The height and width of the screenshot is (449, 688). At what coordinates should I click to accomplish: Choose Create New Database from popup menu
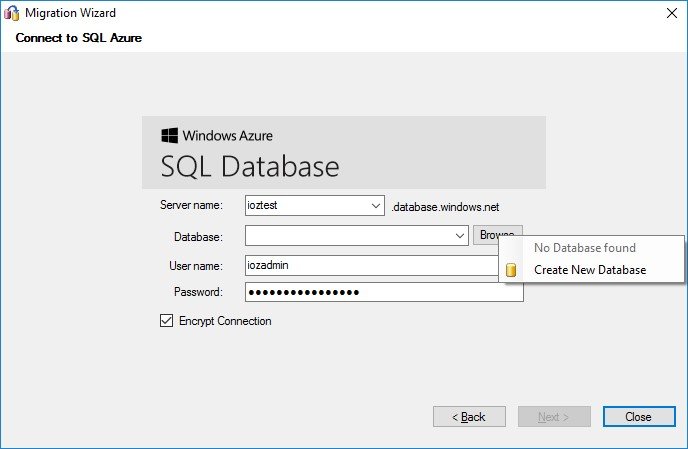(591, 270)
